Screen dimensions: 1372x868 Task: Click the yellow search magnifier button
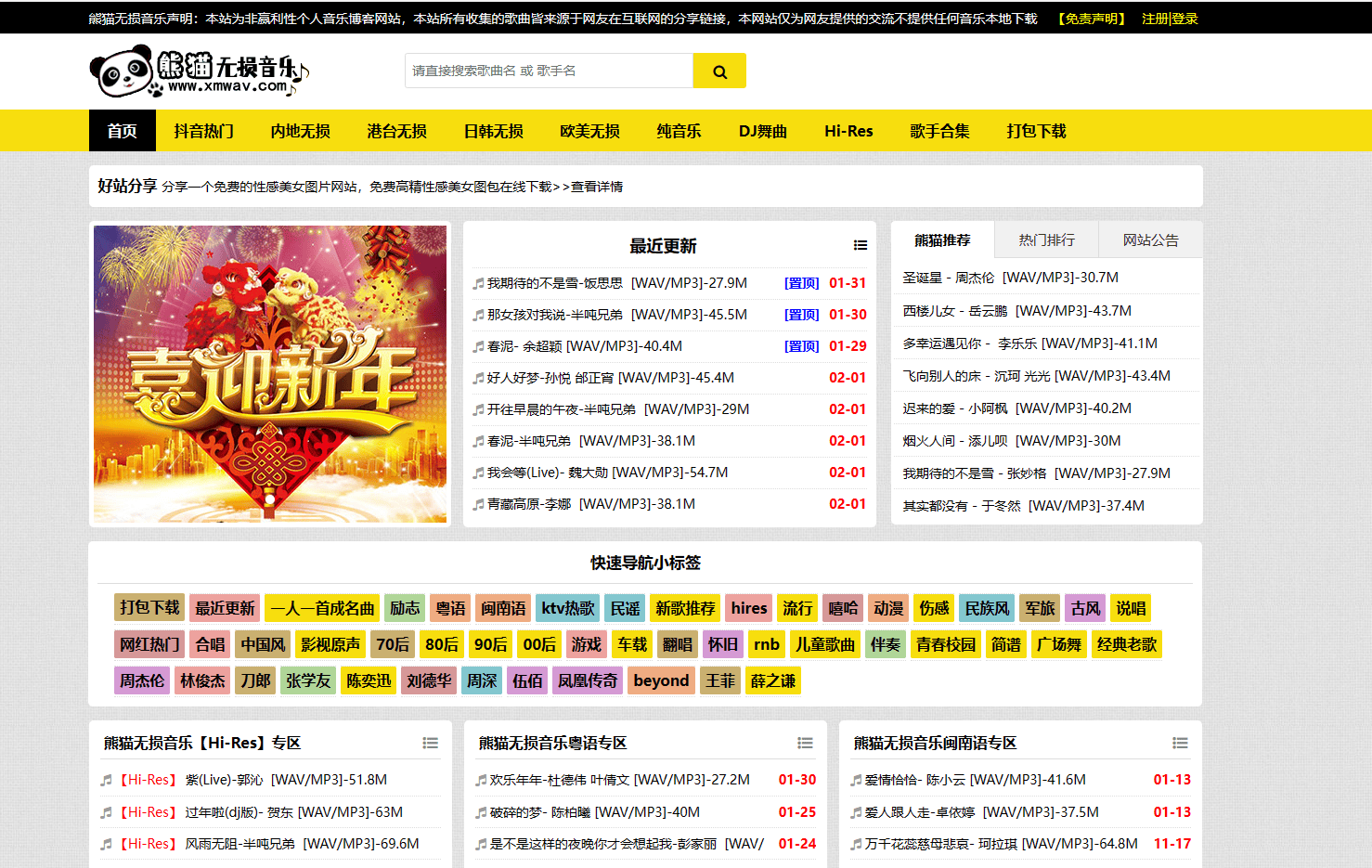tap(719, 71)
